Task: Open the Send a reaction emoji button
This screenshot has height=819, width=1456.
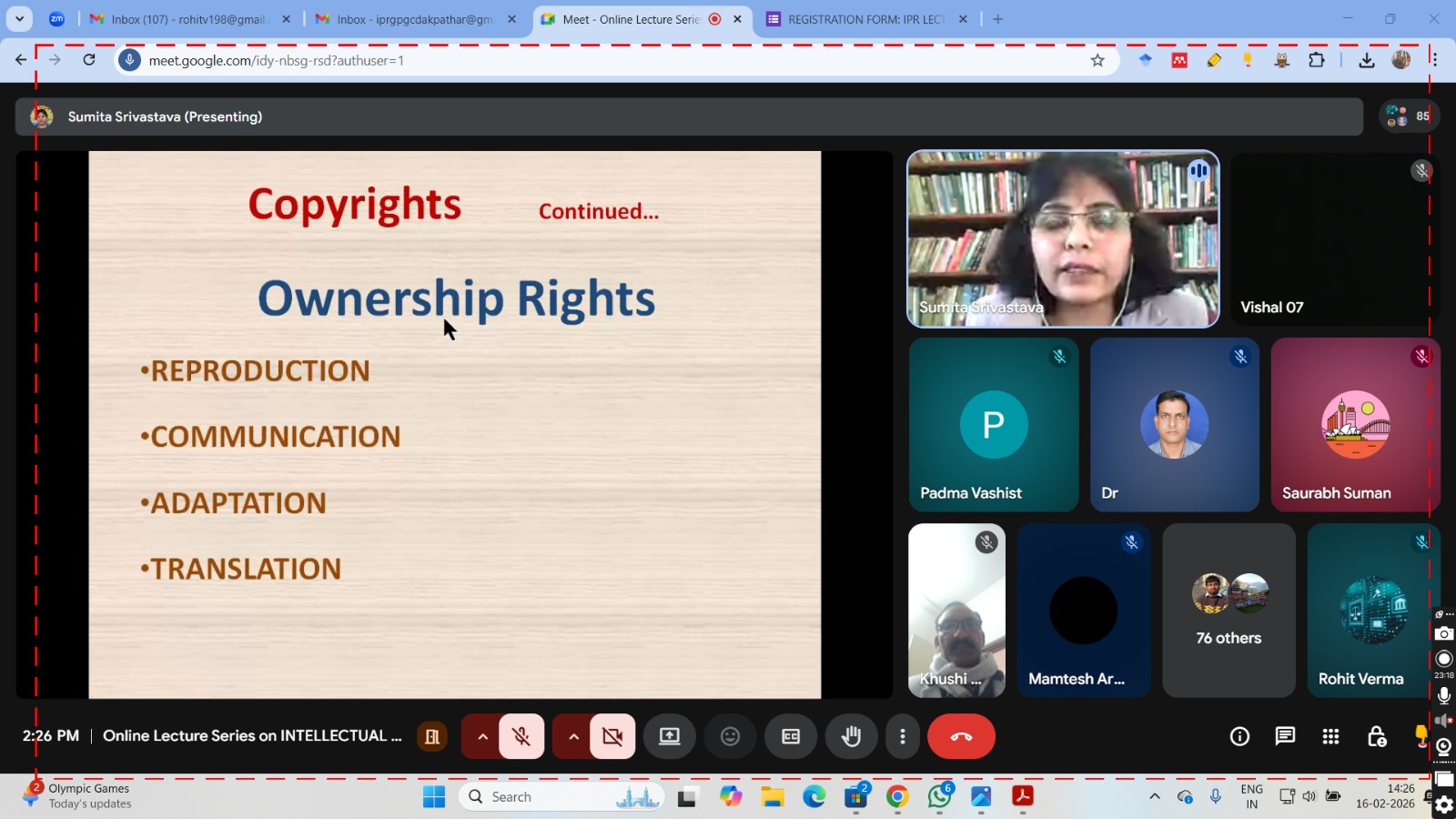Action: (730, 736)
